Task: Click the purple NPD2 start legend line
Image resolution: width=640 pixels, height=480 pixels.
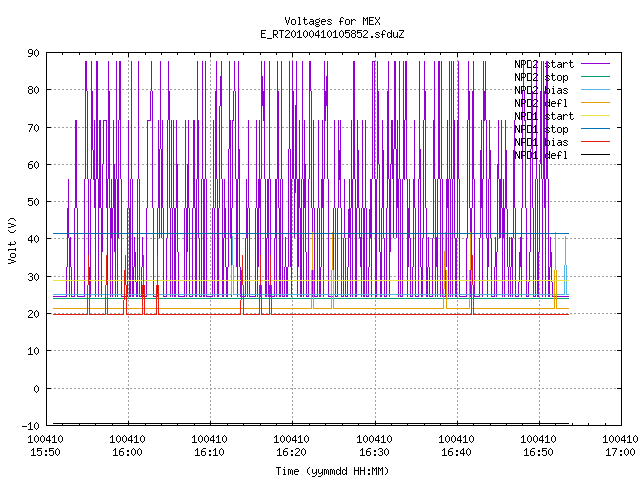Action: 595,64
